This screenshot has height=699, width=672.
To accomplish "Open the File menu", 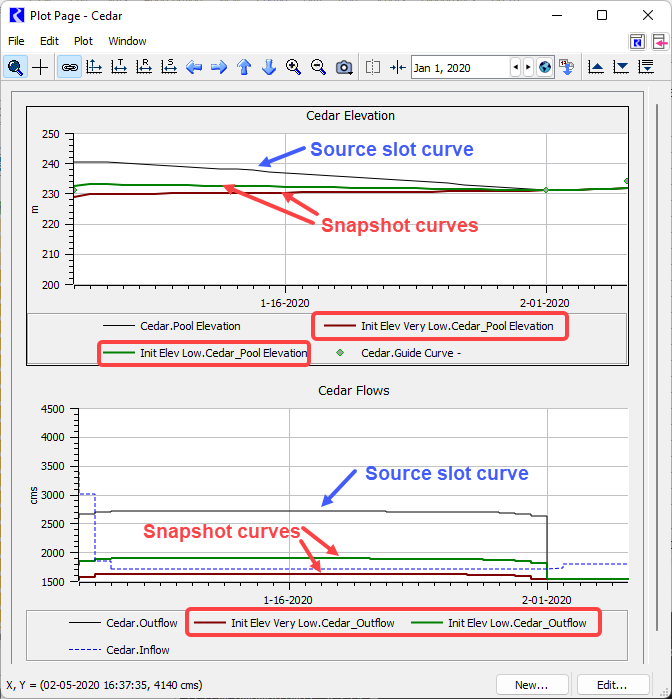I will [x=16, y=41].
